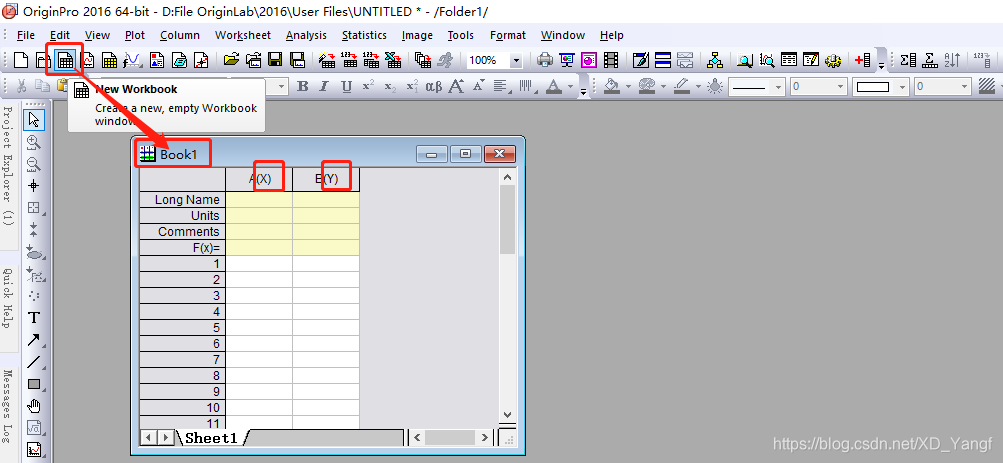Click the New Project icon
This screenshot has width=1003, height=463.
(x=21, y=61)
